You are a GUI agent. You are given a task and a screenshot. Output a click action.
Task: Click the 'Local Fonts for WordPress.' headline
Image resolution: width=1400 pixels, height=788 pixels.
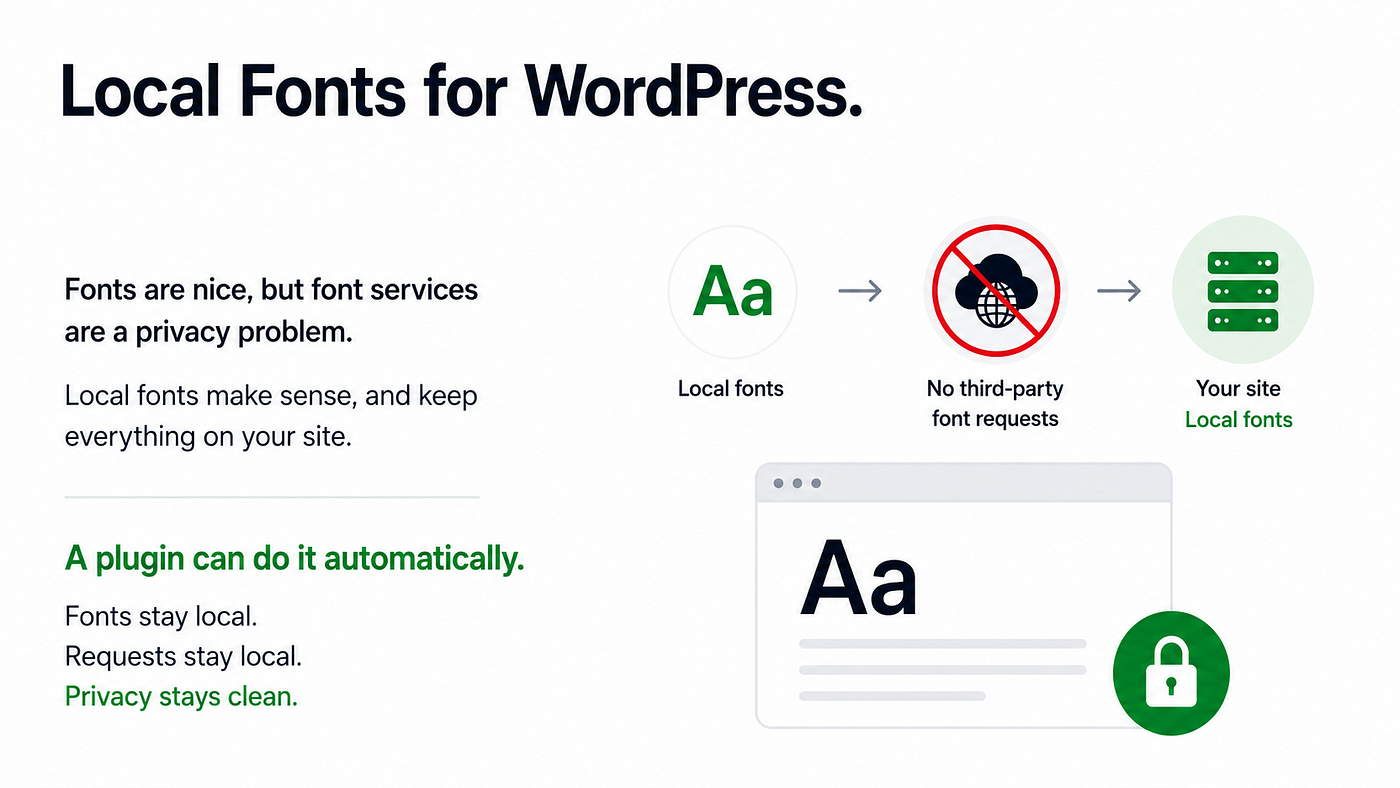461,92
